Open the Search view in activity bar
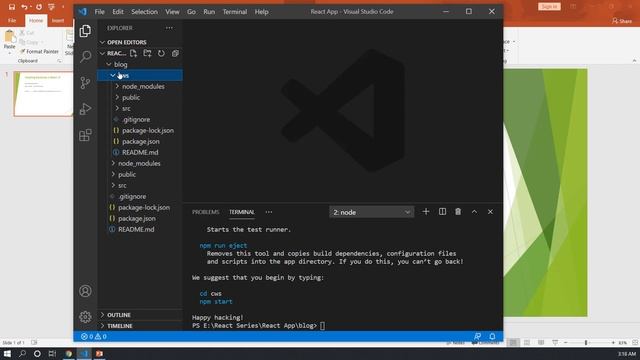The height and width of the screenshot is (360, 640). point(85,56)
